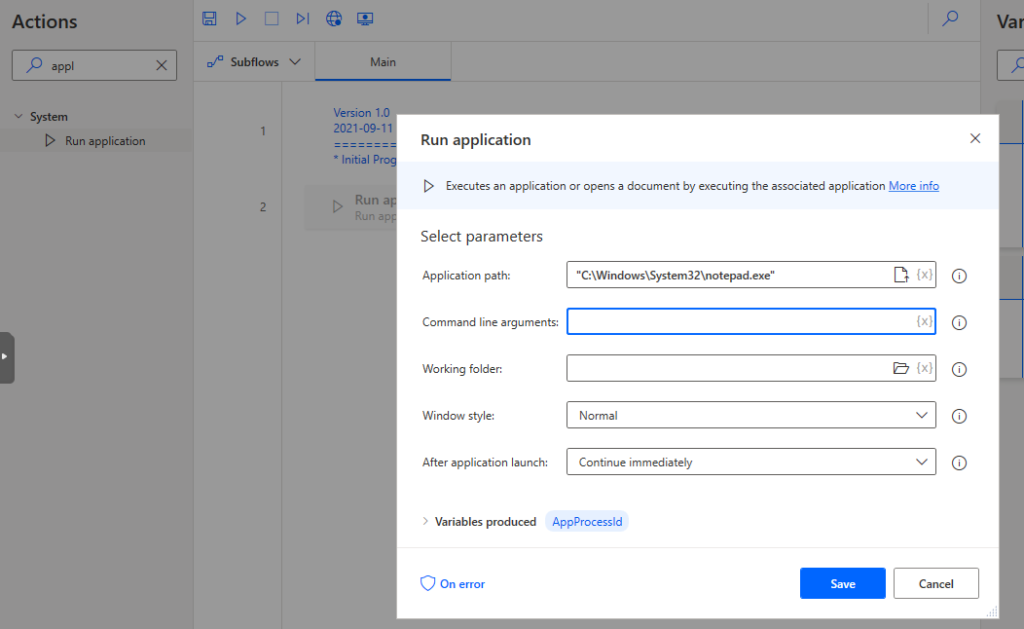The image size is (1024, 629).
Task: Show info for After application launch
Action: 959,463
